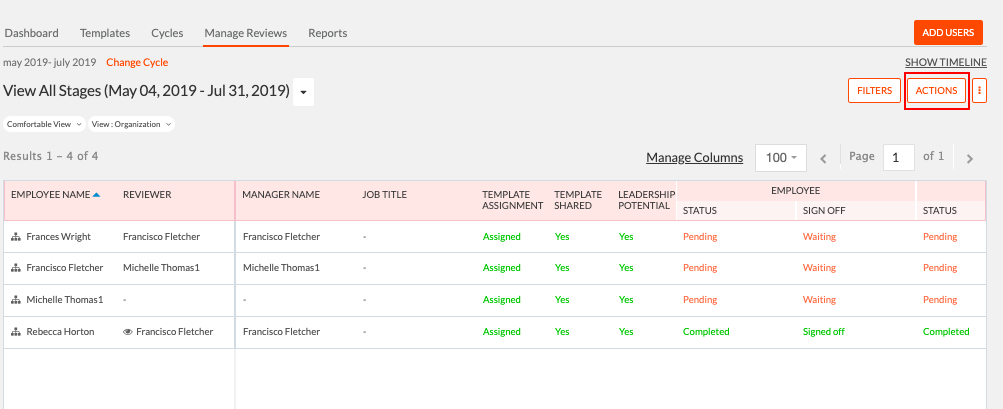Click the SHOW TIMELINE link
Image resolution: width=1003 pixels, height=409 pixels.
(x=945, y=63)
